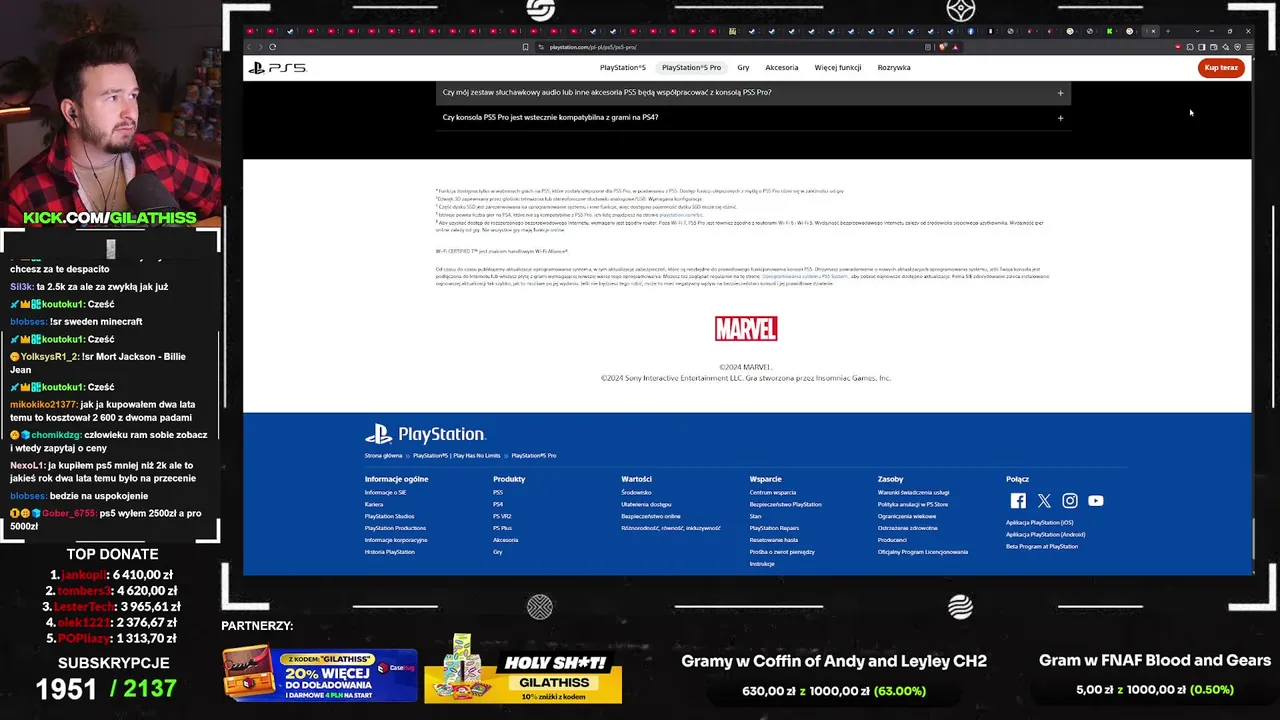
Task: Click the browser address bar URL
Action: tap(593, 47)
